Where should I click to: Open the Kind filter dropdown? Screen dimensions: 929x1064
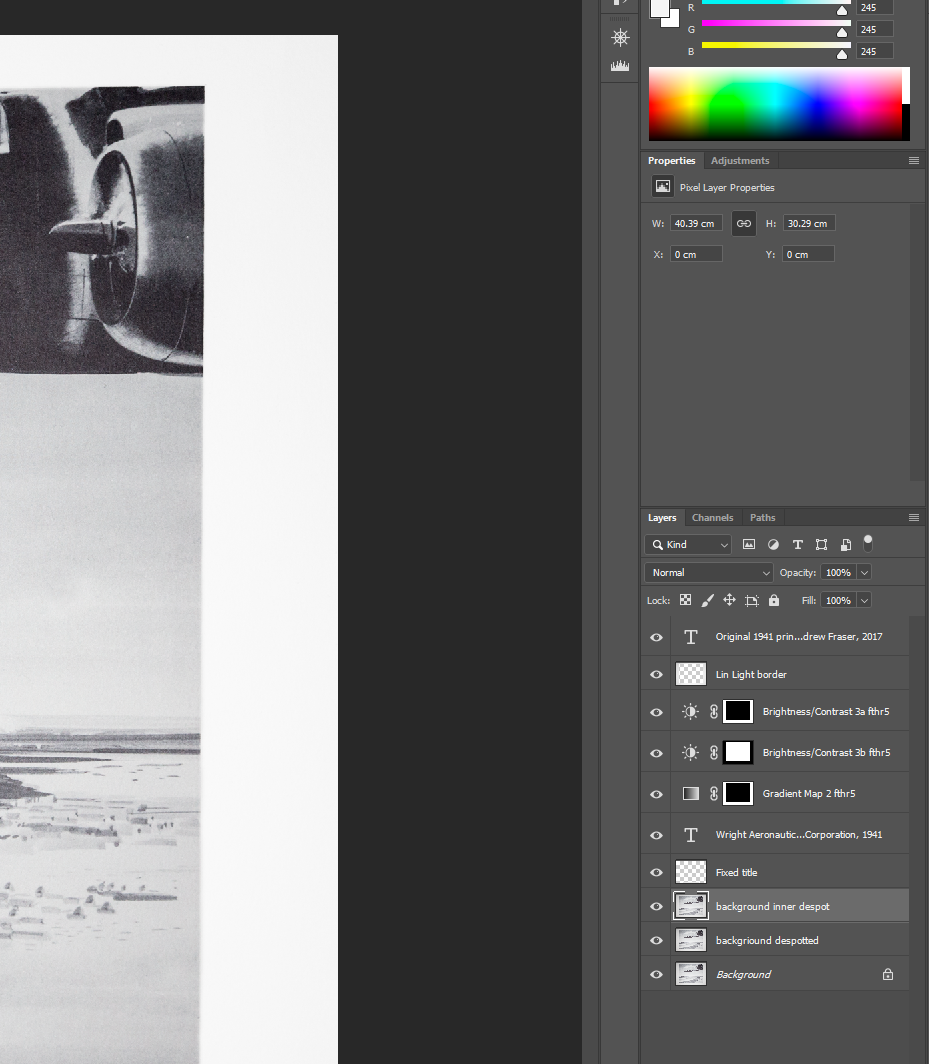688,544
